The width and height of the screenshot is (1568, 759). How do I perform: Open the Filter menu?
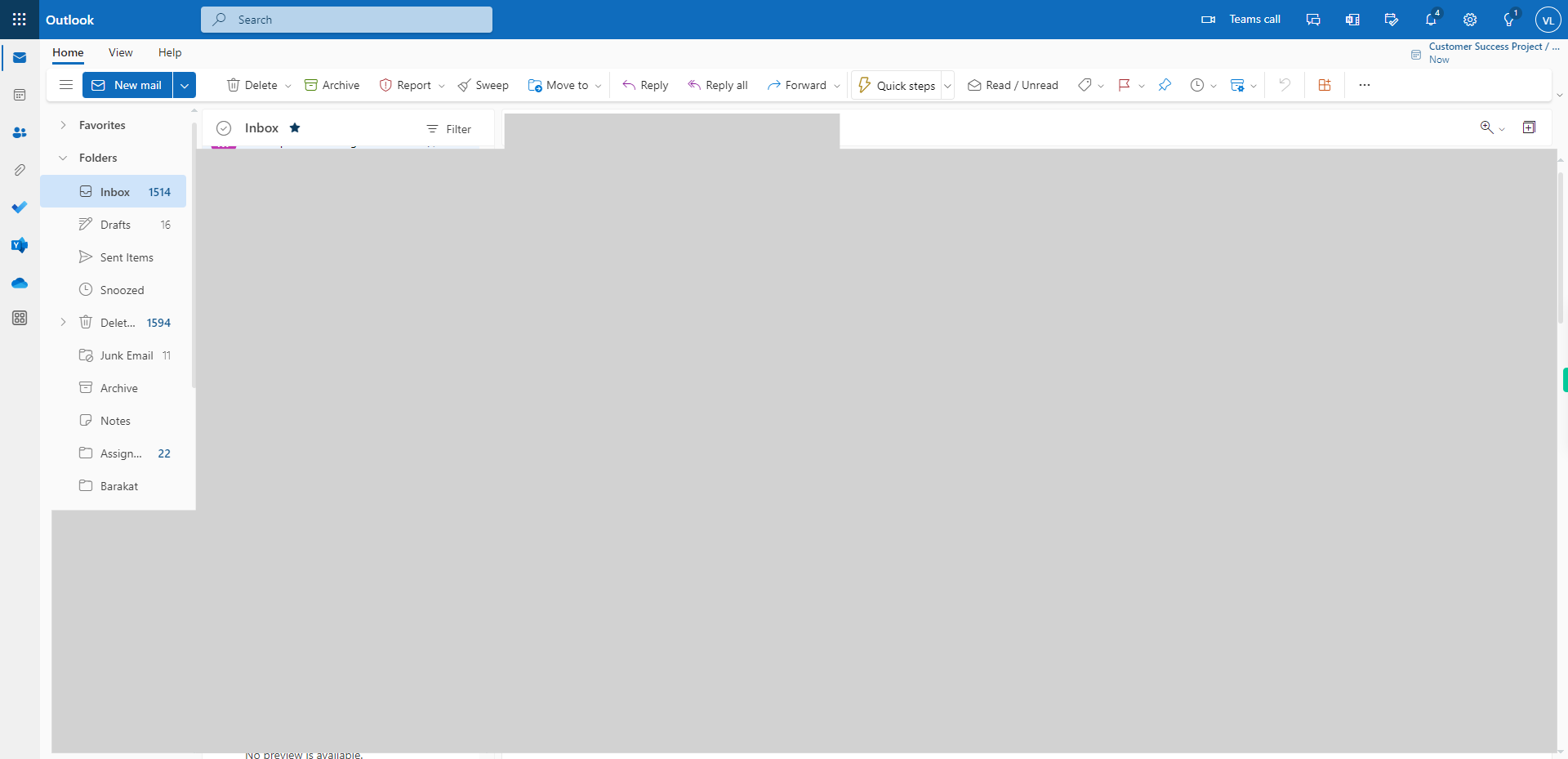pos(449,129)
